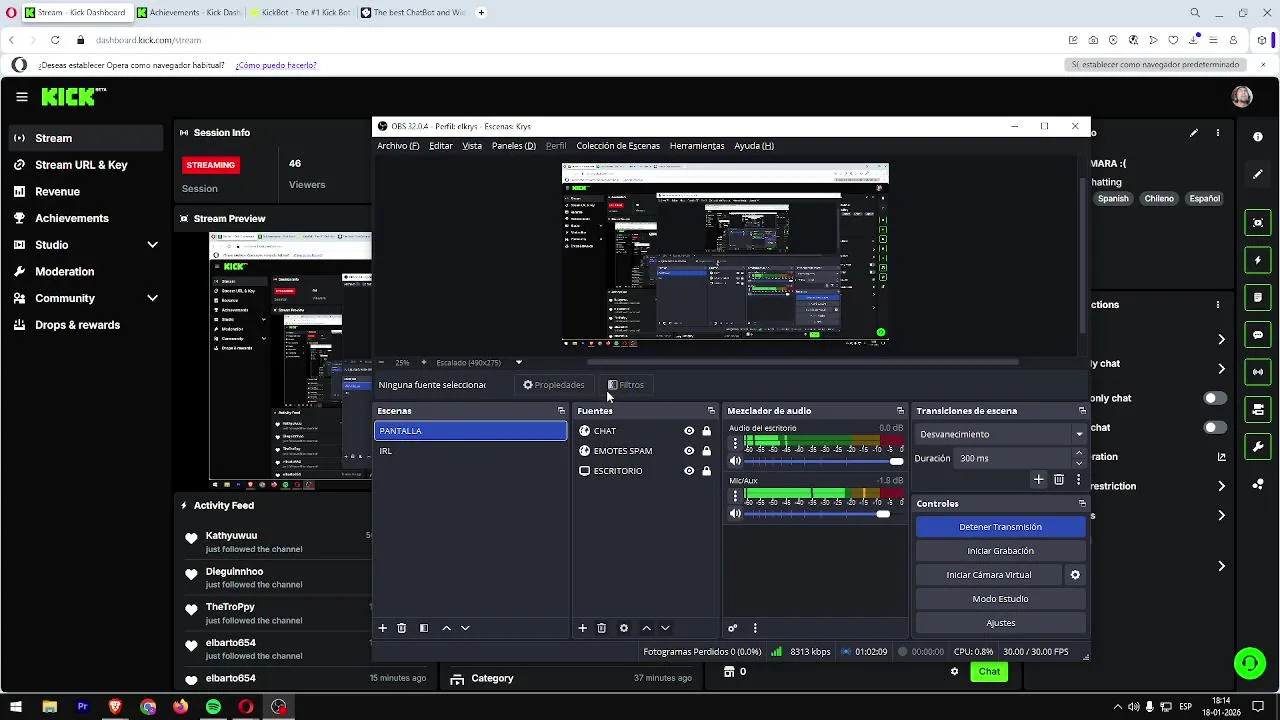The image size is (1280, 720).
Task: Open the Herramientas menu in OBS
Action: coord(697,146)
